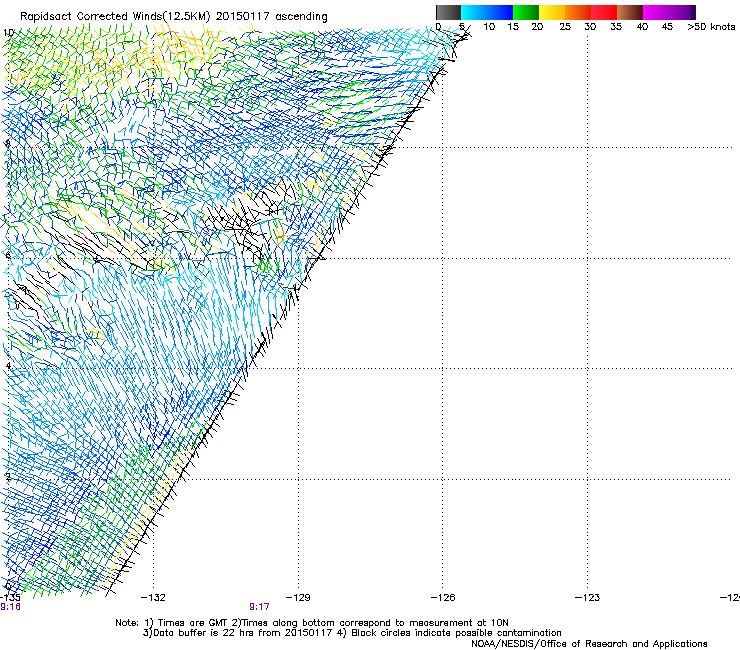Click the '20' legend scale label

[537, 26]
